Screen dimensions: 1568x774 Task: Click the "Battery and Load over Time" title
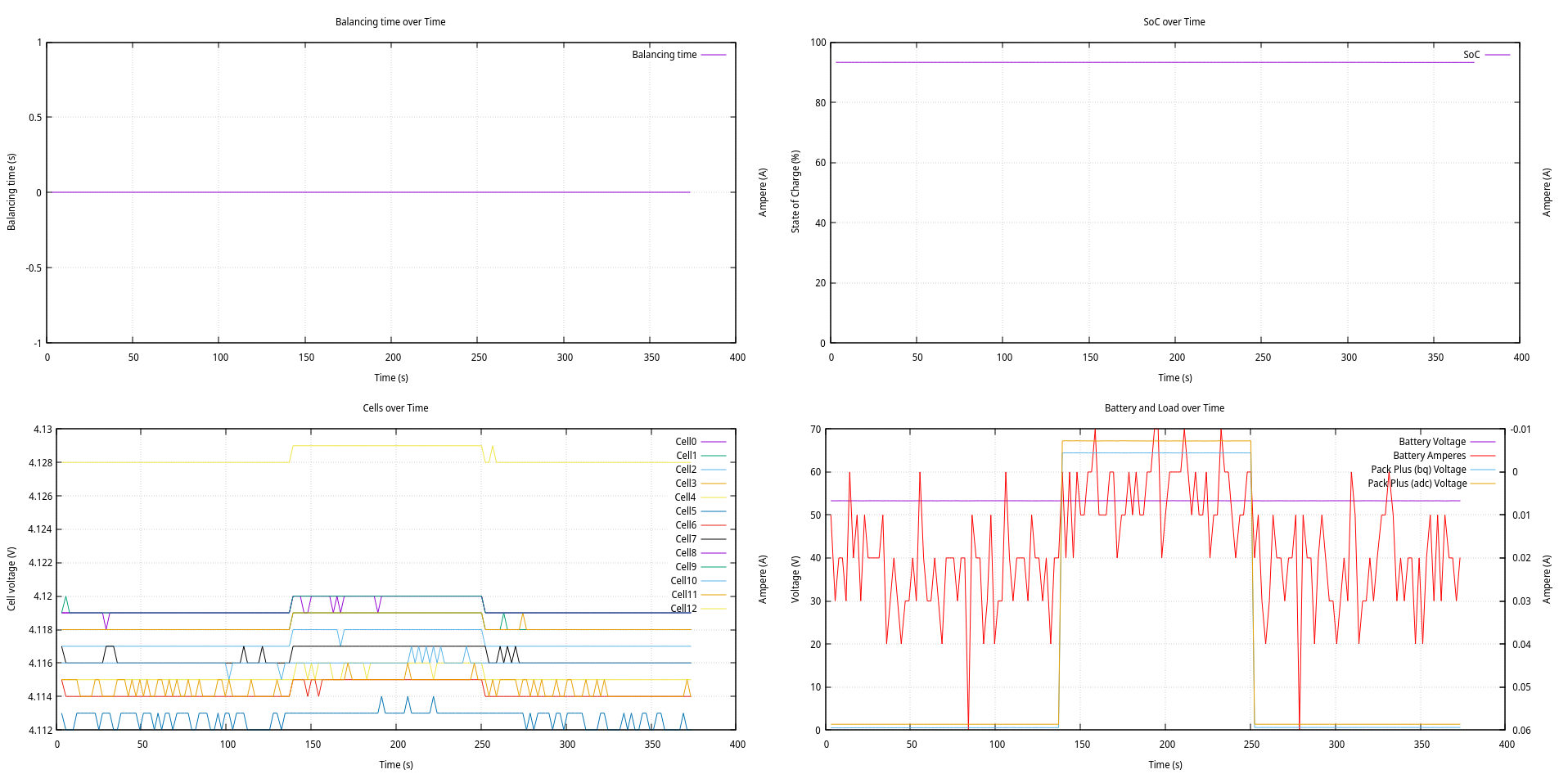tap(1164, 408)
